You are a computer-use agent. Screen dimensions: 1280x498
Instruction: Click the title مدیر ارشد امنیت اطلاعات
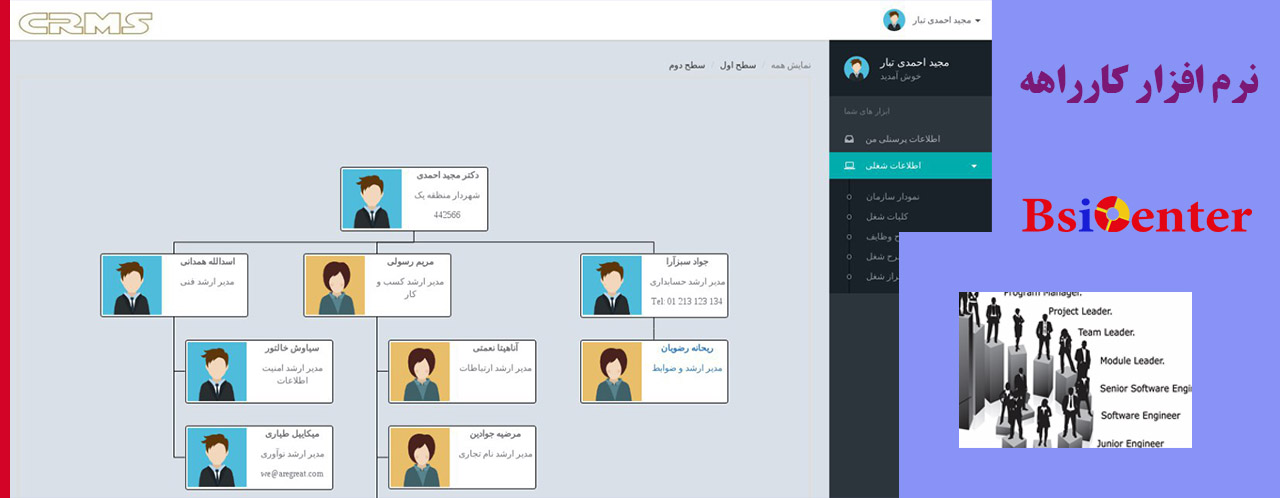click(292, 374)
